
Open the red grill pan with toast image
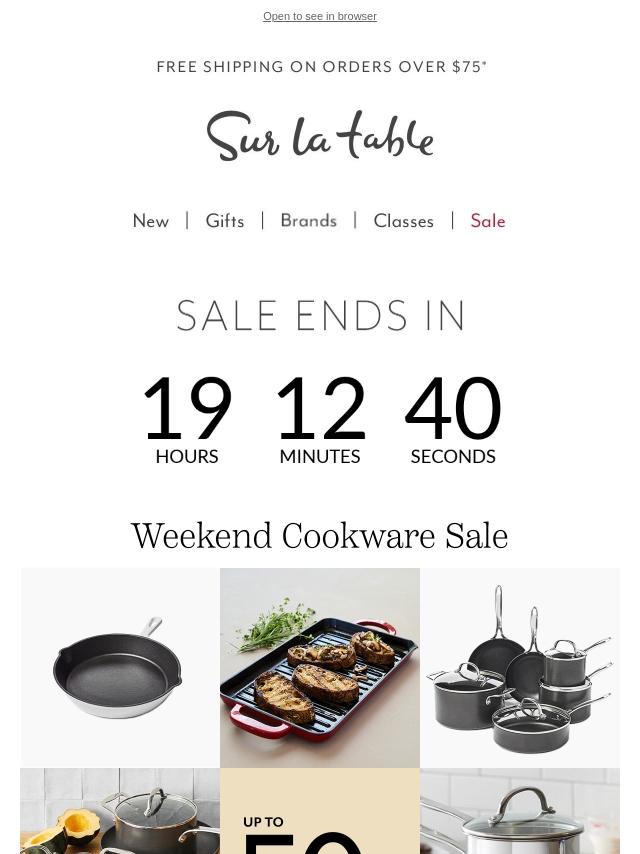point(320,668)
